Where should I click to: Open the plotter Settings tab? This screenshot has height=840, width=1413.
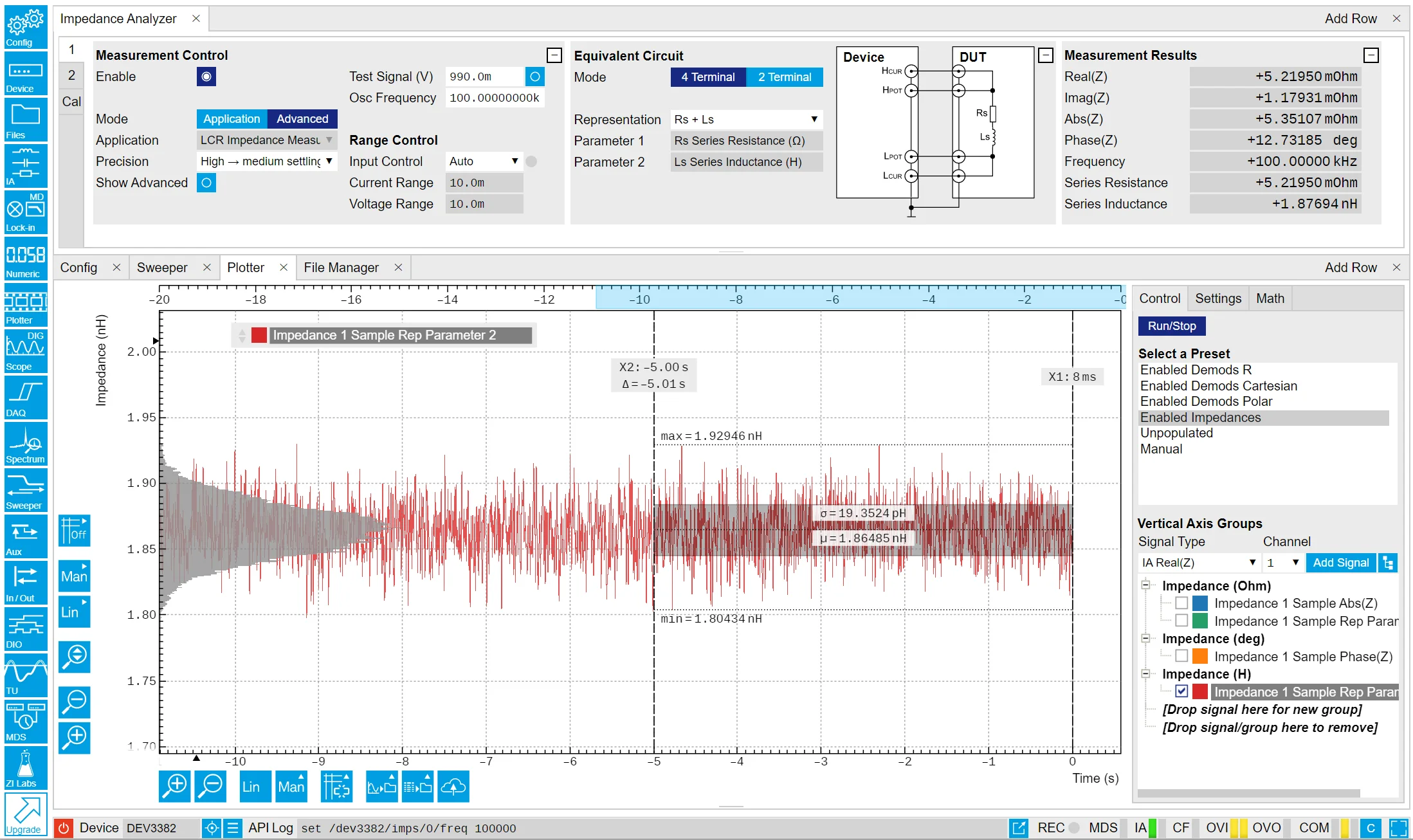1217,298
